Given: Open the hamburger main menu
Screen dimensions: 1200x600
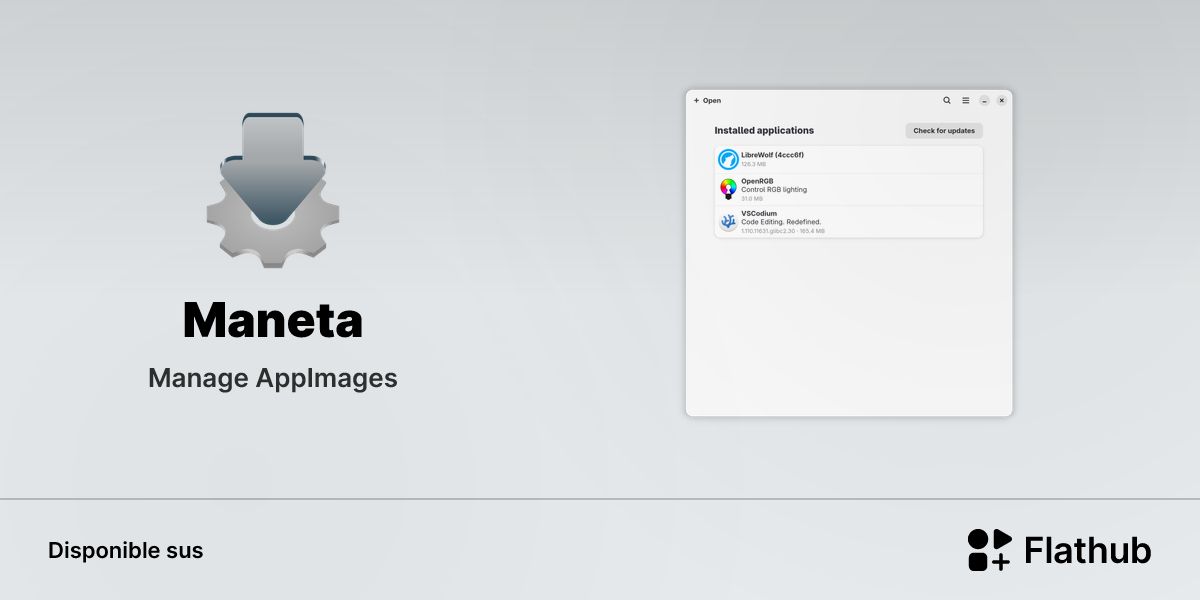Looking at the screenshot, I should (x=966, y=100).
